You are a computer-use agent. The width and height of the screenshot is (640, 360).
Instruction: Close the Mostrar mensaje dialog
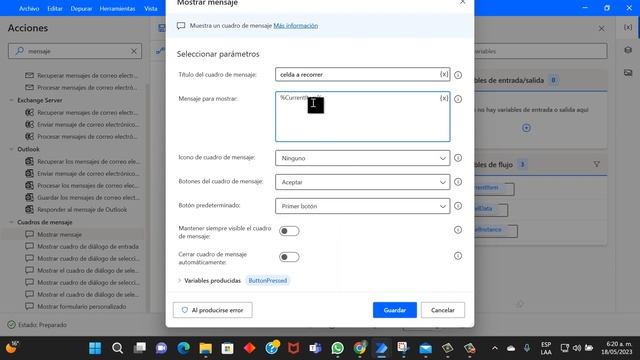point(462,2)
